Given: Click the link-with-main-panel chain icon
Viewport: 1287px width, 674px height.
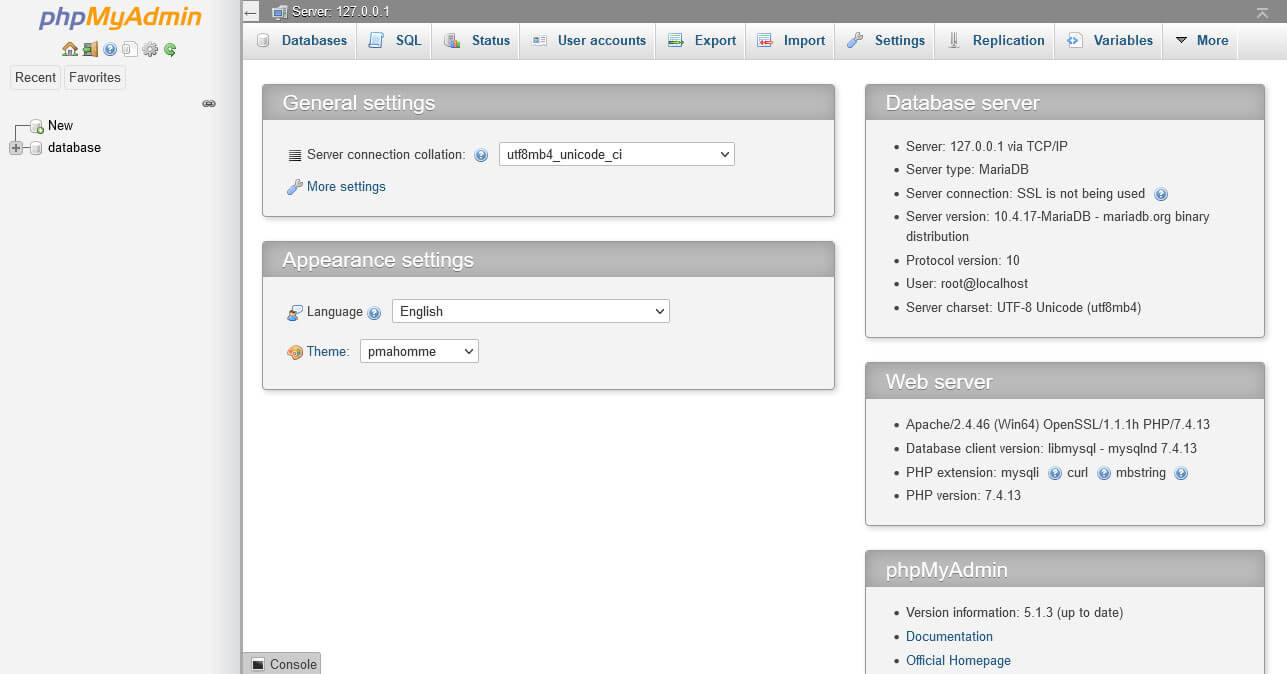Looking at the screenshot, I should (x=209, y=103).
